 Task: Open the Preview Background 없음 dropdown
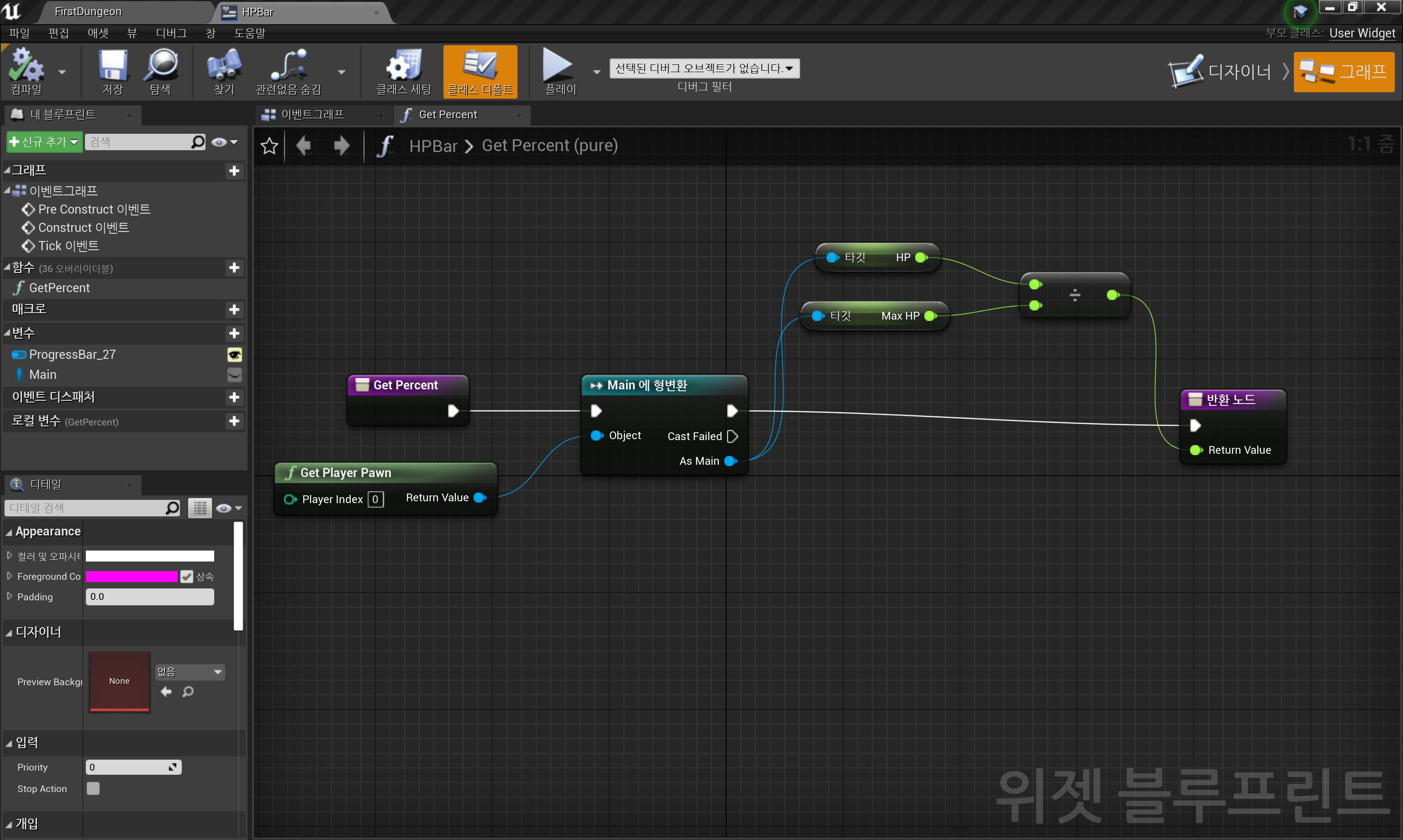(x=189, y=672)
